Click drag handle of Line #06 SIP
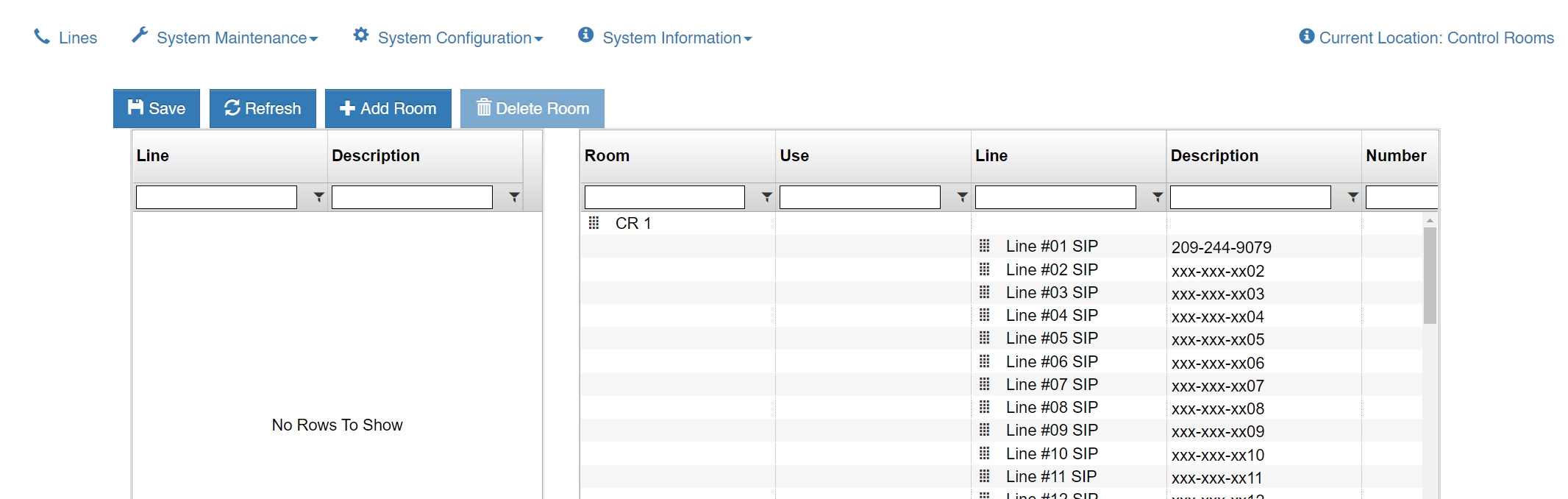The image size is (1568, 499). tap(984, 361)
